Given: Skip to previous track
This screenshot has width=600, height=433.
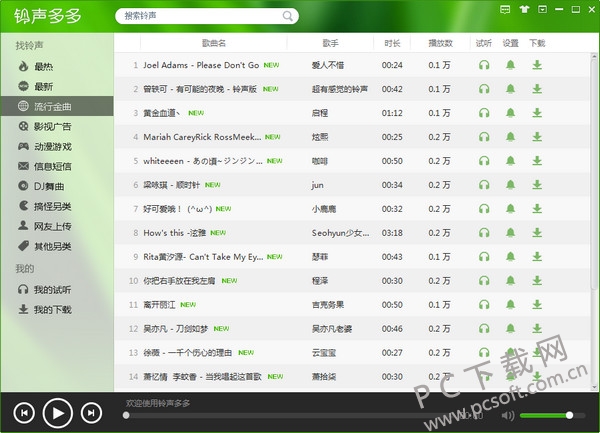Looking at the screenshot, I should click(x=24, y=413).
